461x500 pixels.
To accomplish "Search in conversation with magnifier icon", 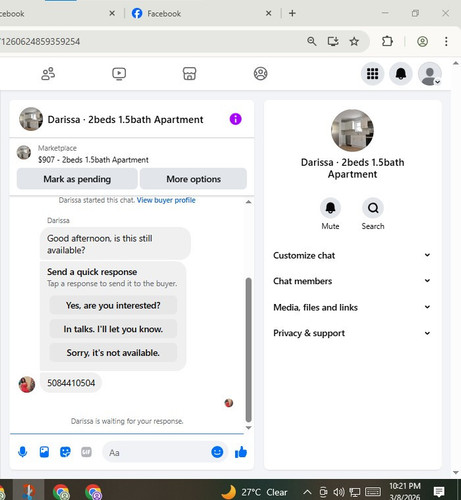I will (373, 208).
